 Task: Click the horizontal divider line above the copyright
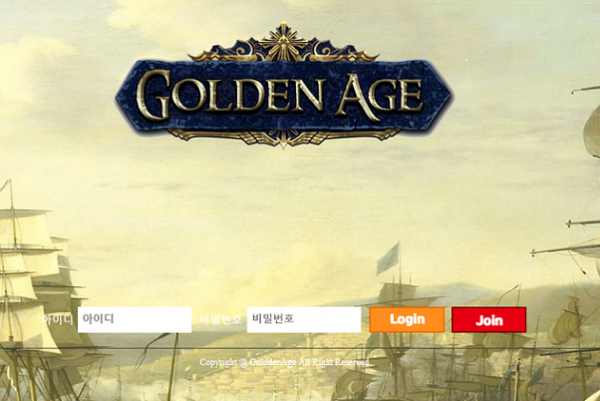tap(300, 348)
